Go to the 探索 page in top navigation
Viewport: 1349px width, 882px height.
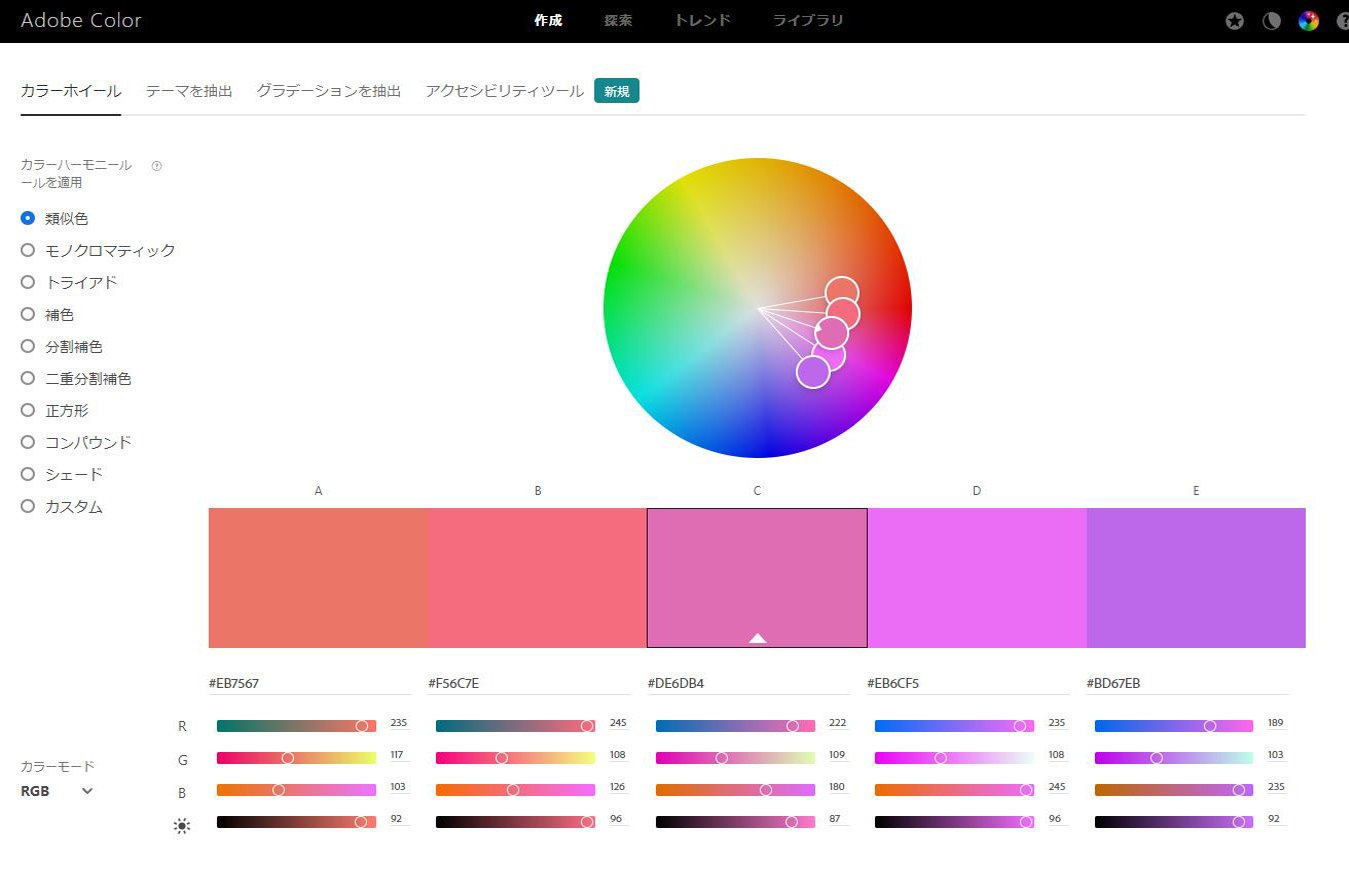618,20
